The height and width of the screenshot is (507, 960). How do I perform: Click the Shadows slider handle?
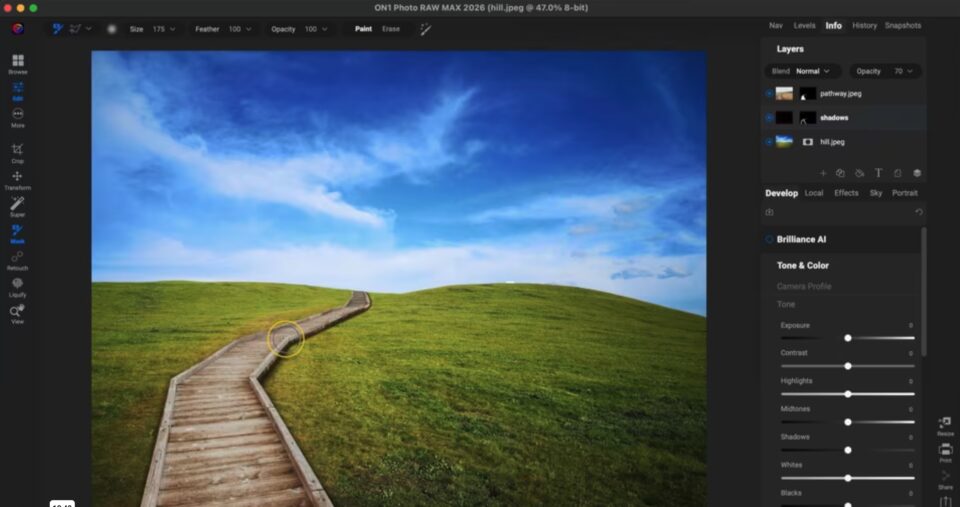pyautogui.click(x=848, y=450)
